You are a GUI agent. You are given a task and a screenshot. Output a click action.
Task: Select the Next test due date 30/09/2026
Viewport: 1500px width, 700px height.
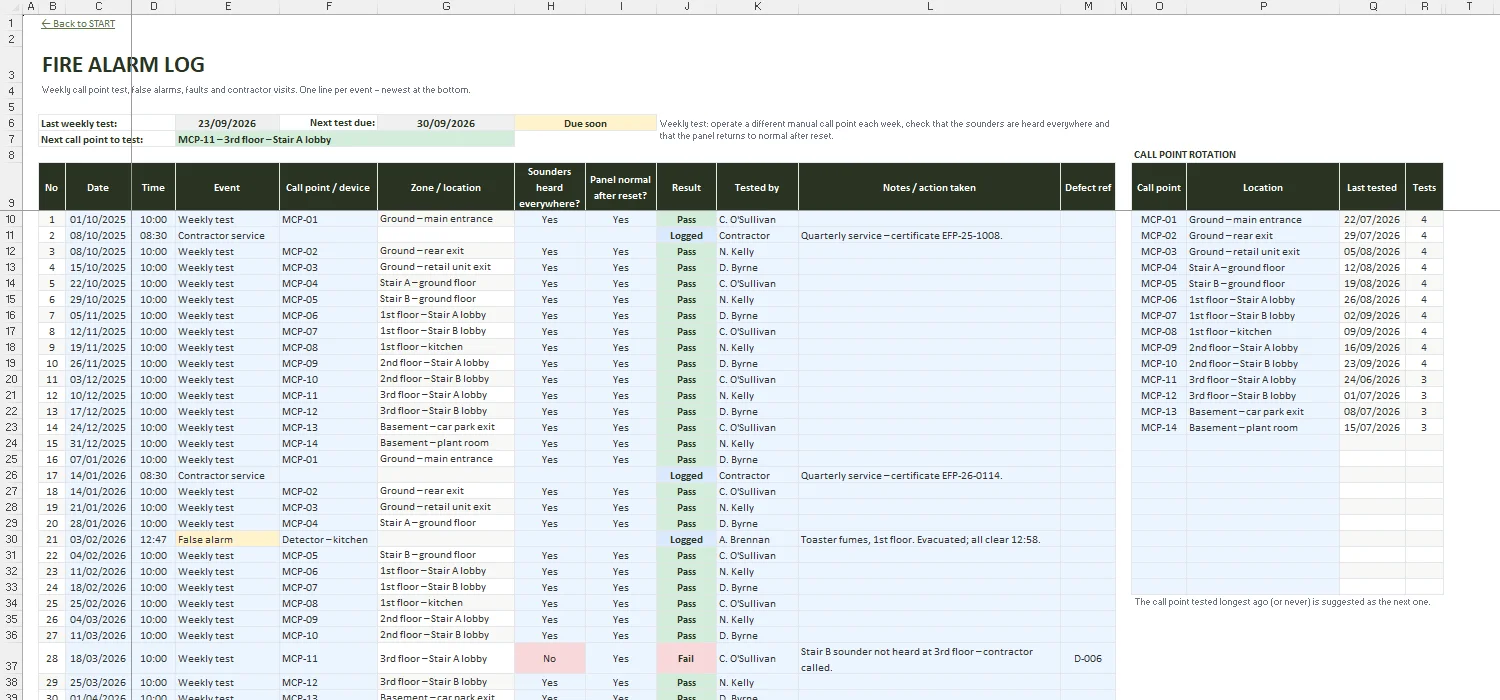pos(446,123)
